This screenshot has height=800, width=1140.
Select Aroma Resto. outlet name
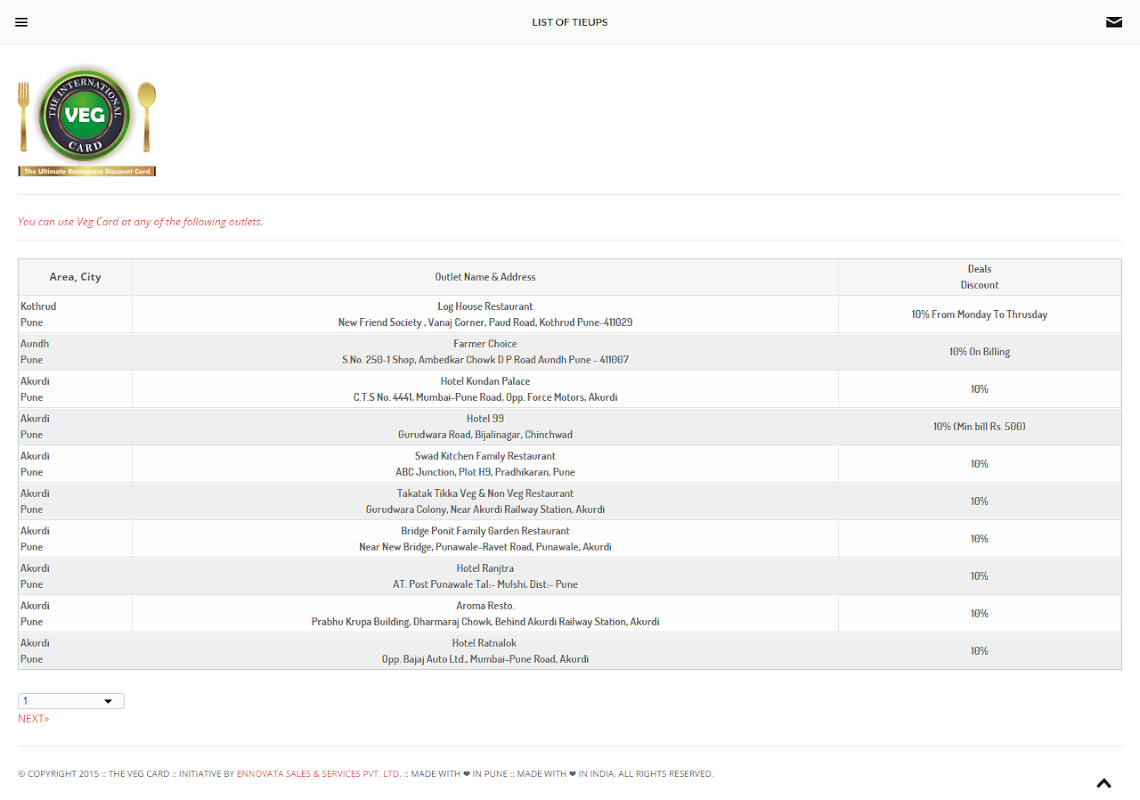click(x=485, y=606)
